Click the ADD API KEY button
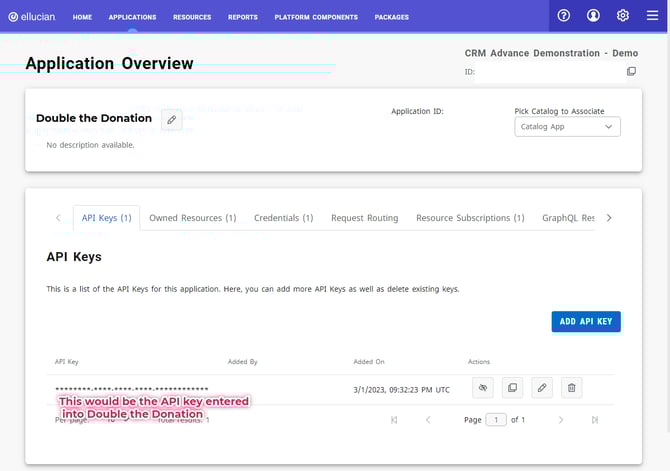This screenshot has width=670, height=471. [x=586, y=321]
